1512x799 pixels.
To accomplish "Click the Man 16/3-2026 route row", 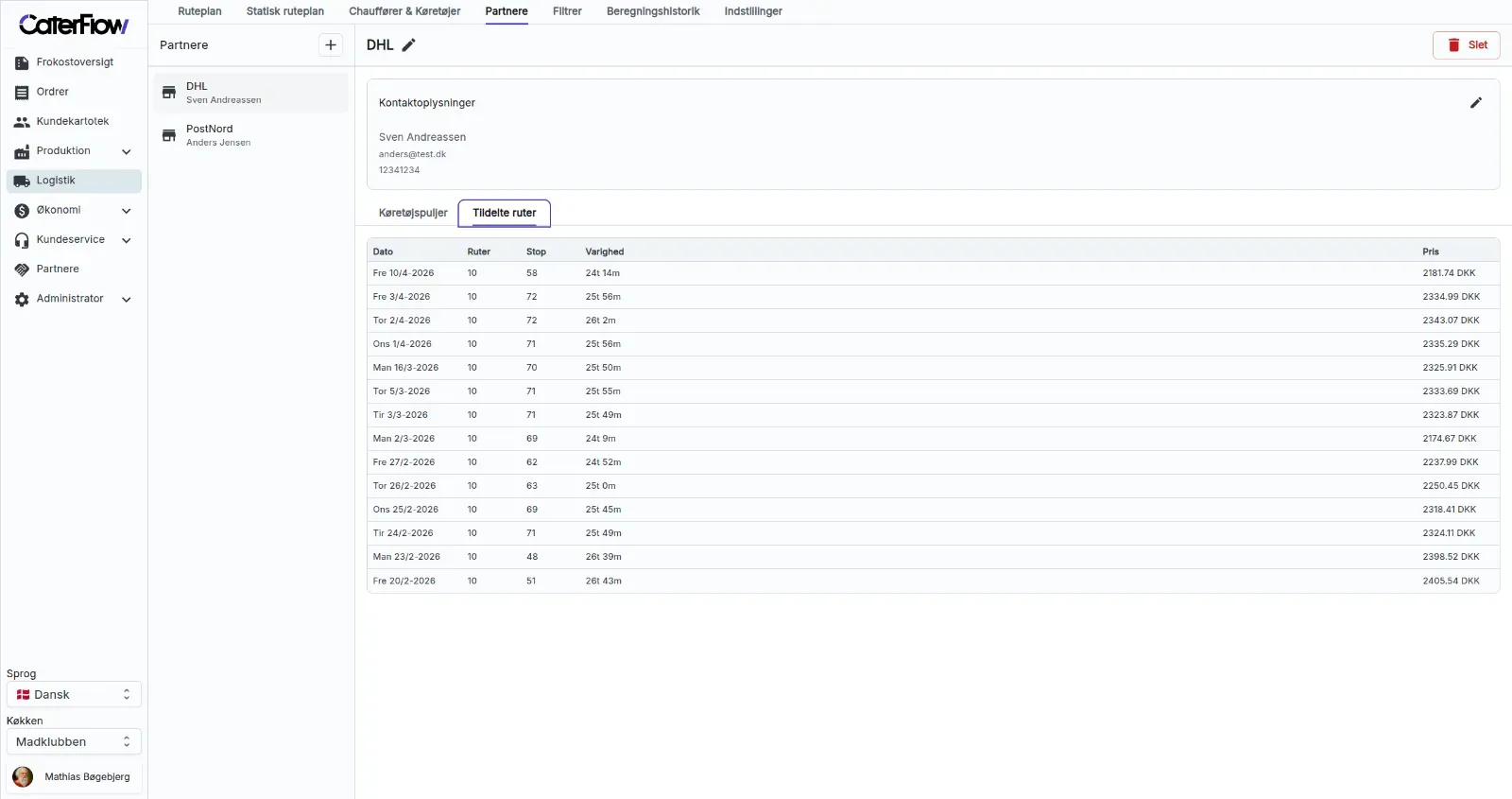I will click(933, 368).
